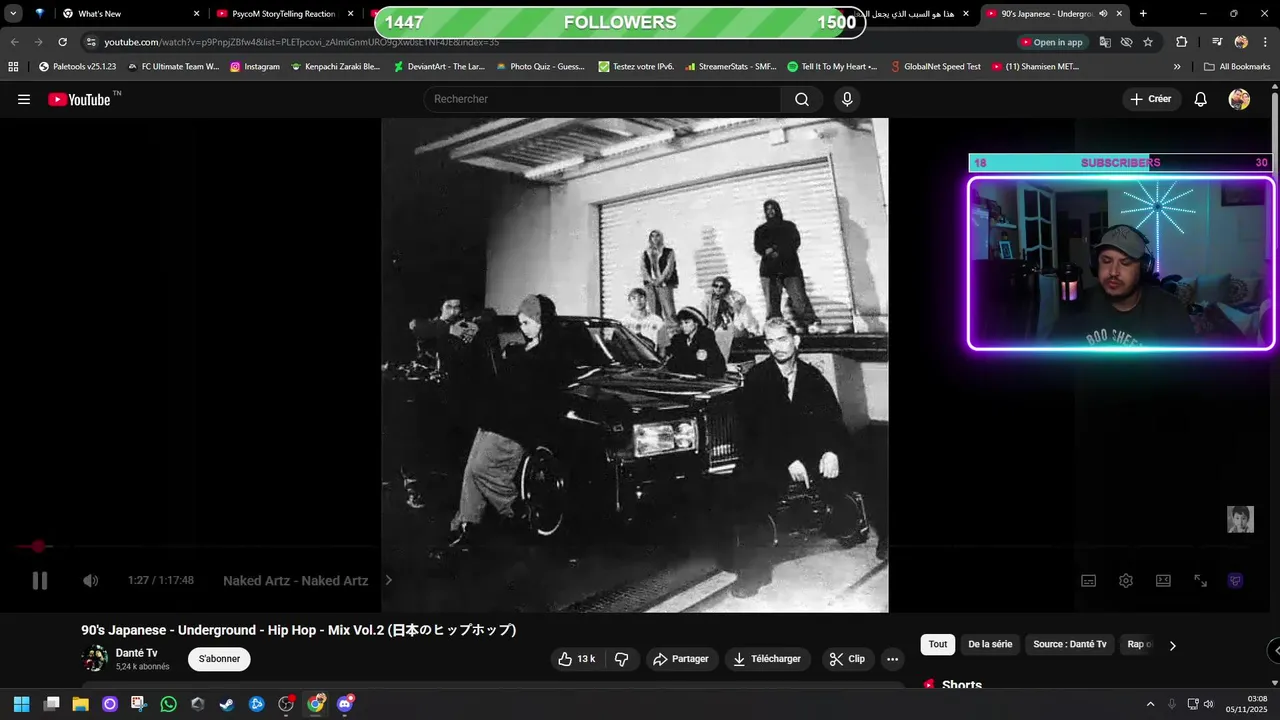Open more actions ellipsis under video
Image resolution: width=1280 pixels, height=720 pixels.
coord(893,659)
